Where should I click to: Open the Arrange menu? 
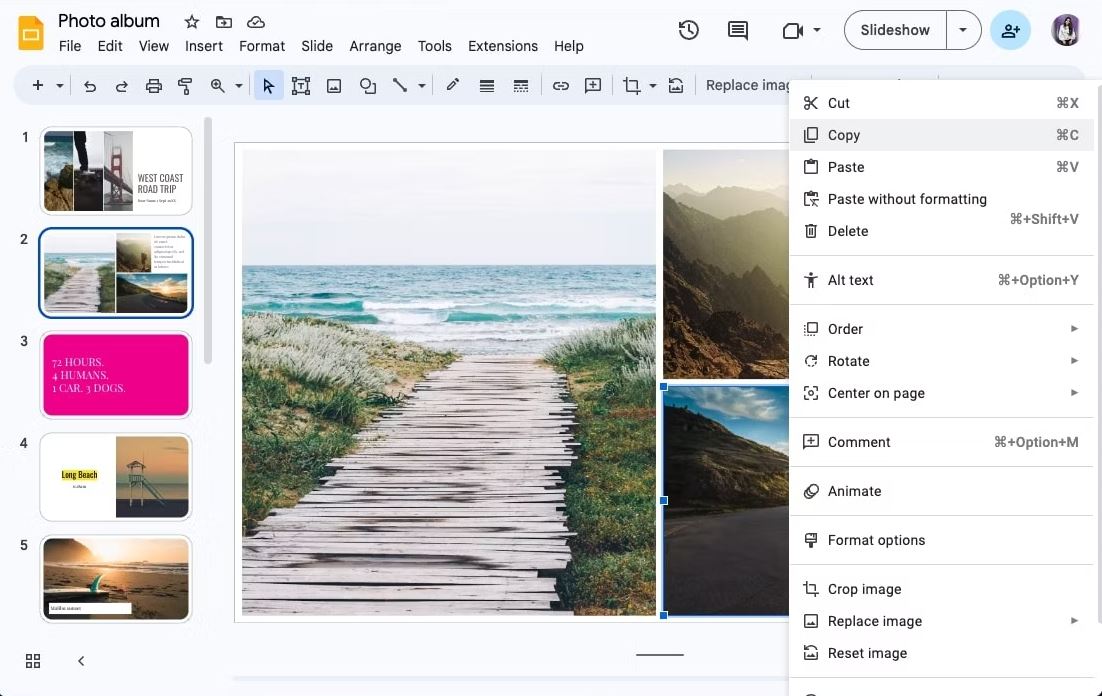[x=375, y=46]
